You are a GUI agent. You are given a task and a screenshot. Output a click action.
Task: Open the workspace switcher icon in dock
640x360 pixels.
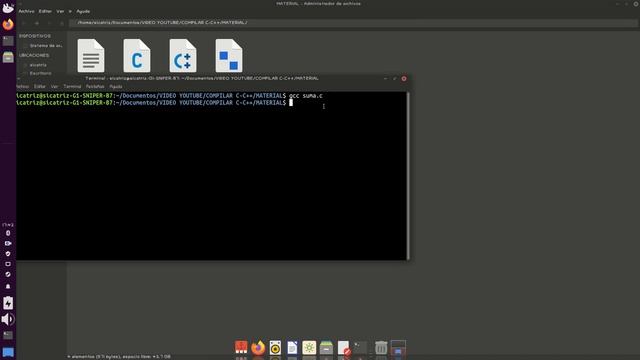point(398,347)
